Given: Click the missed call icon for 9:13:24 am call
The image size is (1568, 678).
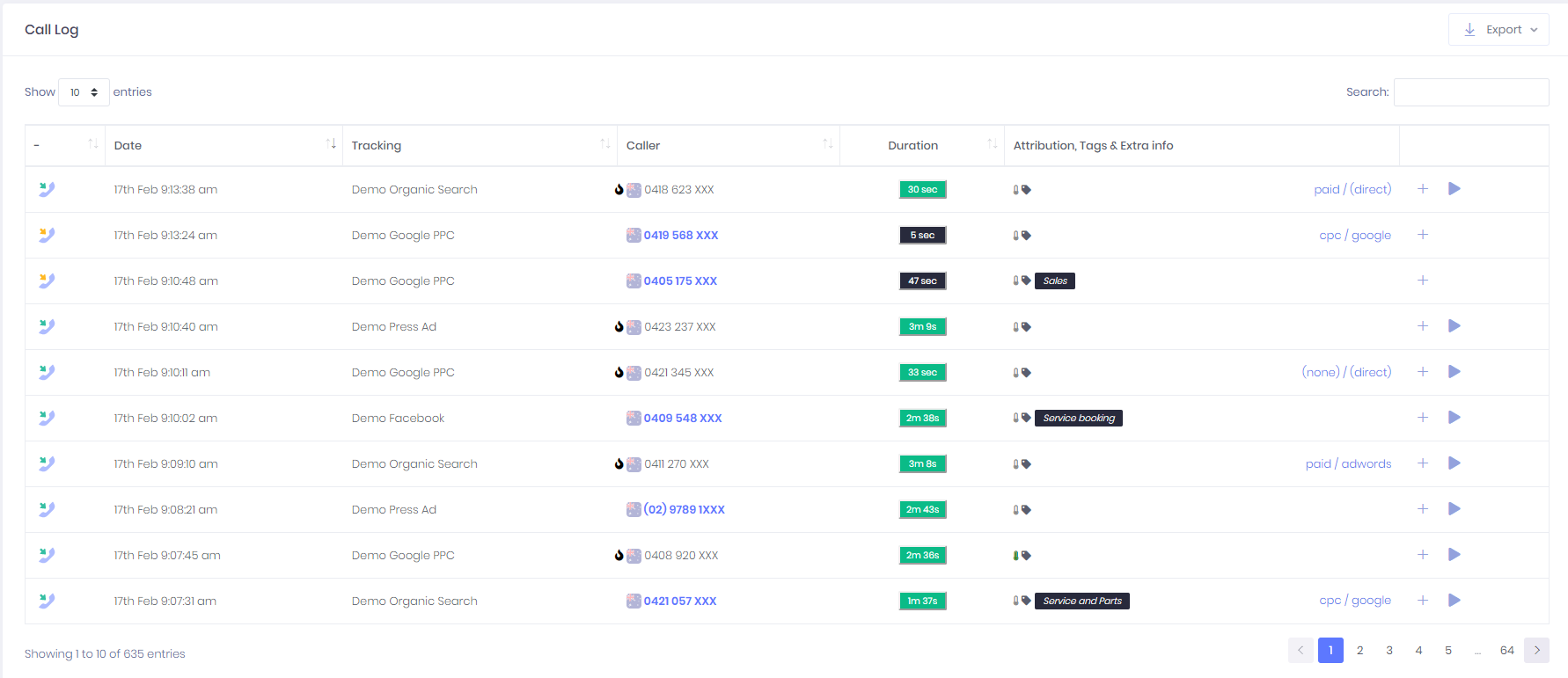Looking at the screenshot, I should [47, 235].
